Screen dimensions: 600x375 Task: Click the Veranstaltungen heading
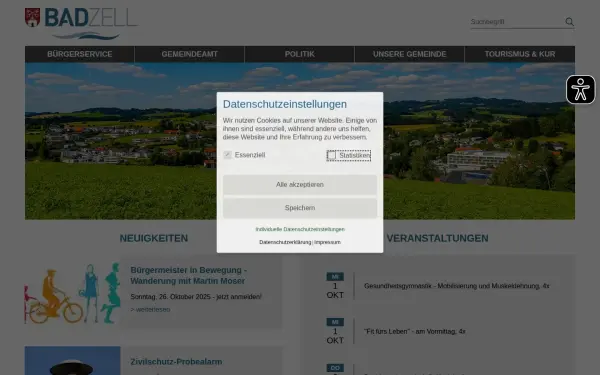click(x=437, y=238)
